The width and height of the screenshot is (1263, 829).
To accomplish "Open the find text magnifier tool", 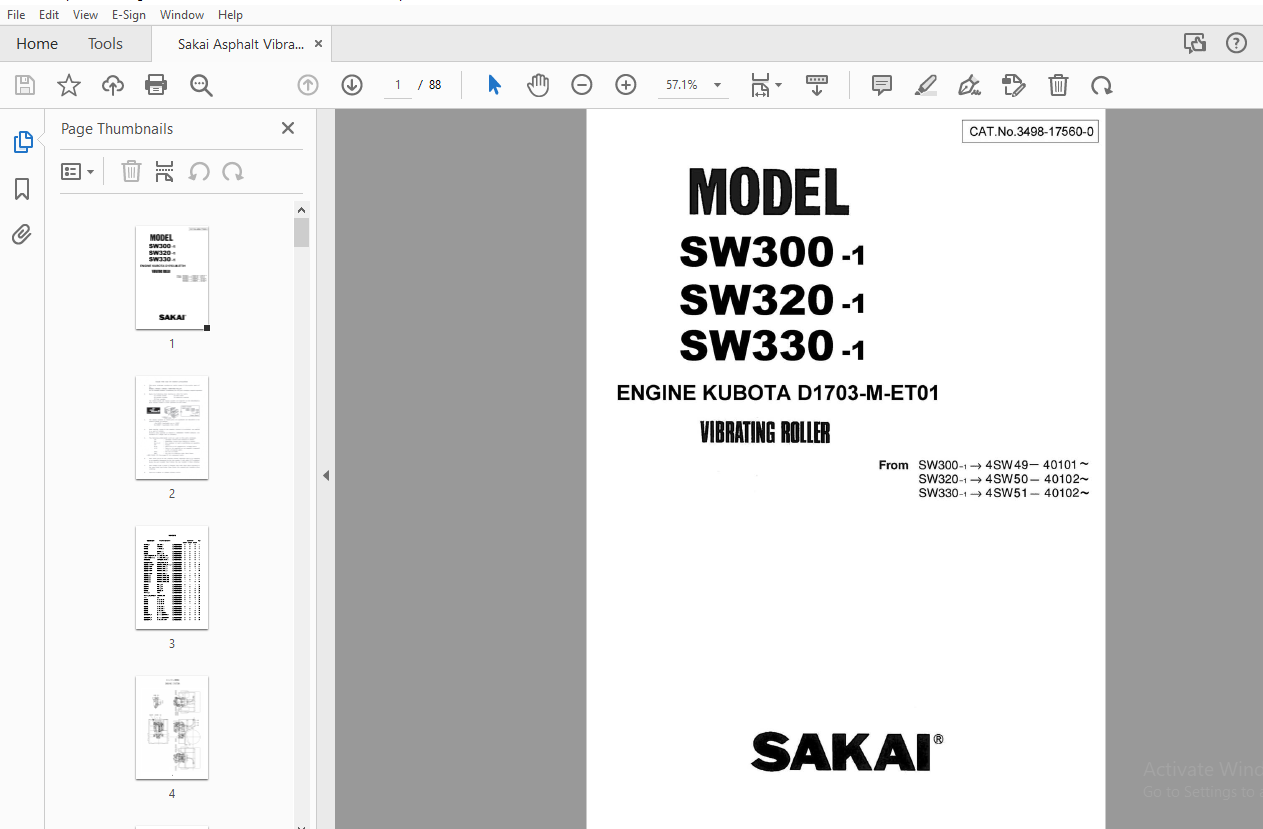I will [x=201, y=85].
